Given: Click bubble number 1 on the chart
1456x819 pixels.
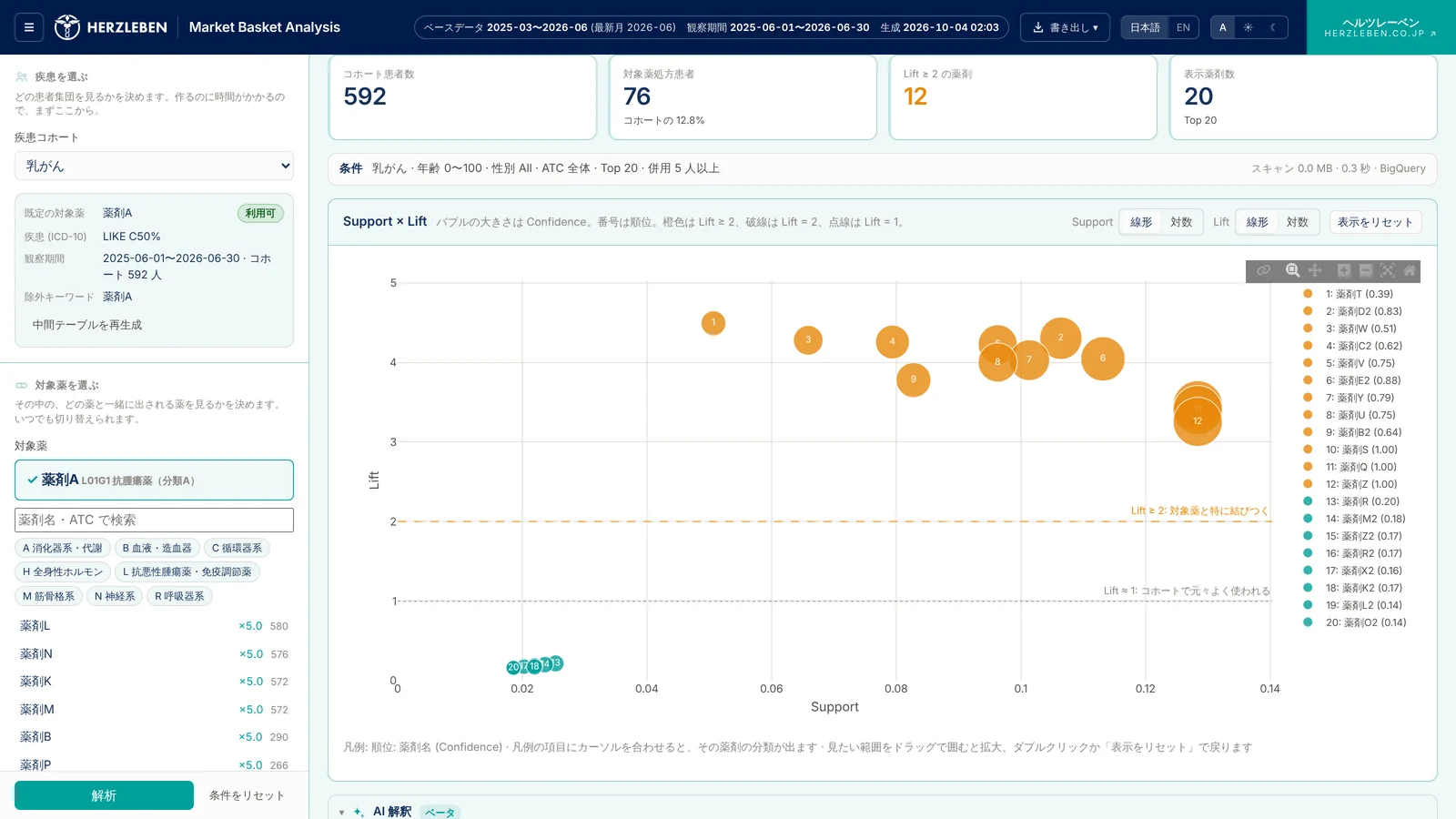Looking at the screenshot, I should click(713, 322).
